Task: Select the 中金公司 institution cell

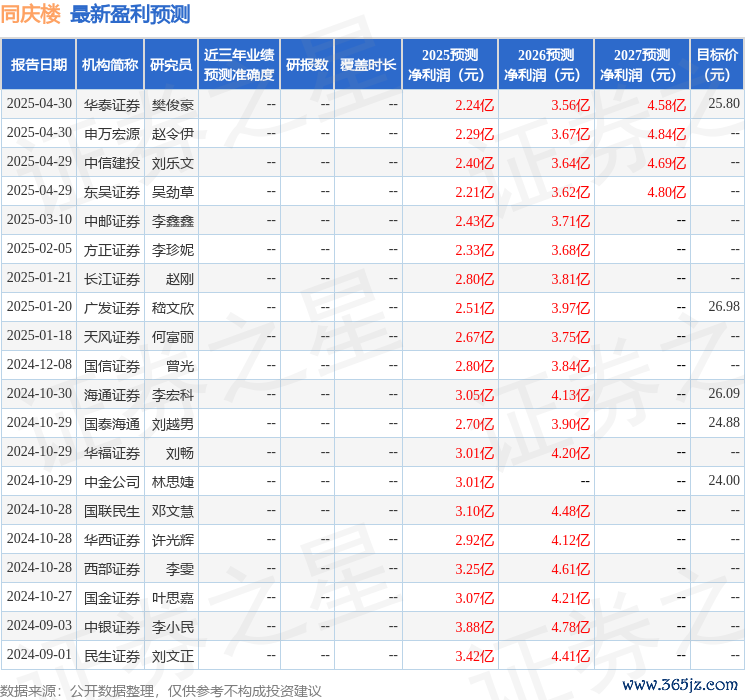Action: [x=112, y=481]
